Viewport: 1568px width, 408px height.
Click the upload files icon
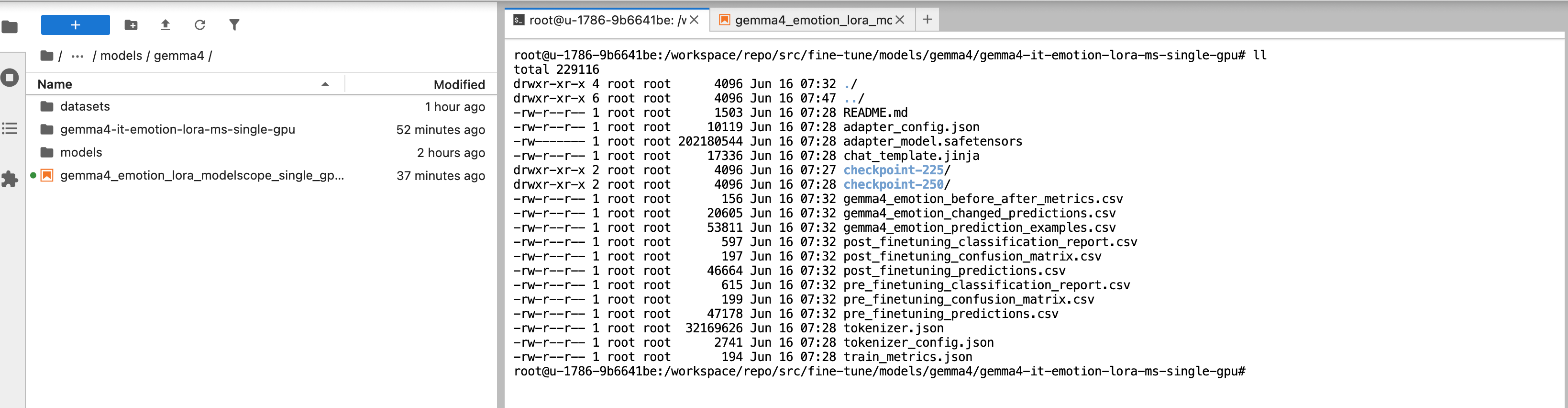(x=165, y=25)
